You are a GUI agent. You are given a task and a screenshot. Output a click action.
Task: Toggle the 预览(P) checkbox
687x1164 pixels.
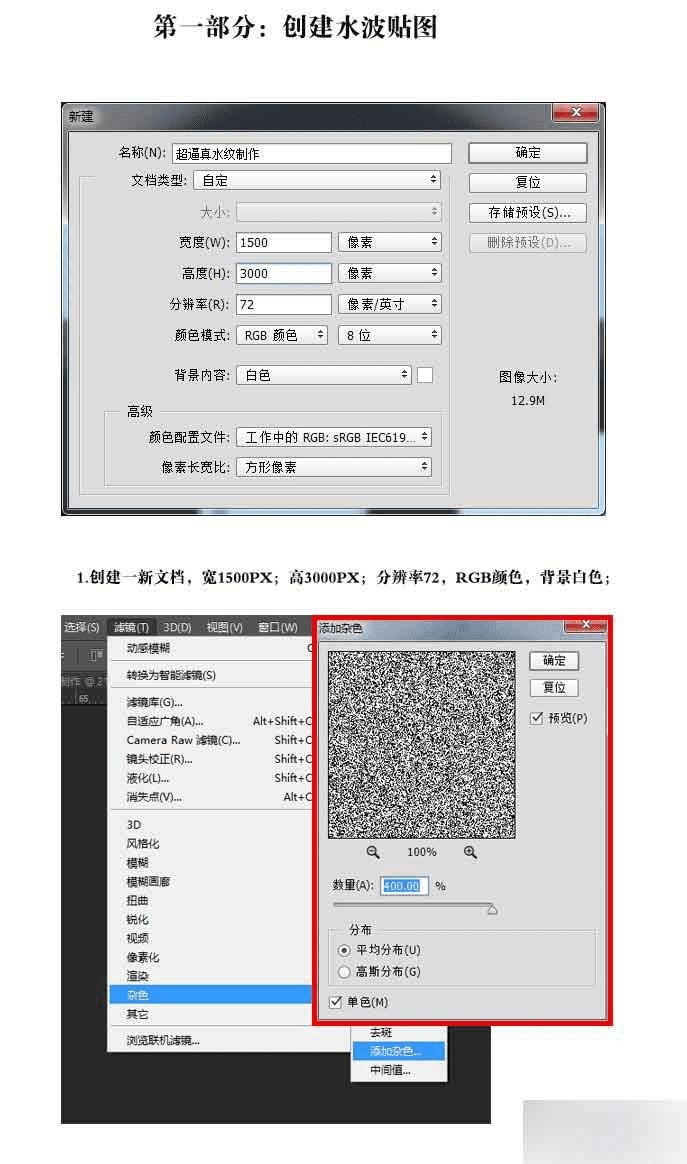click(536, 718)
